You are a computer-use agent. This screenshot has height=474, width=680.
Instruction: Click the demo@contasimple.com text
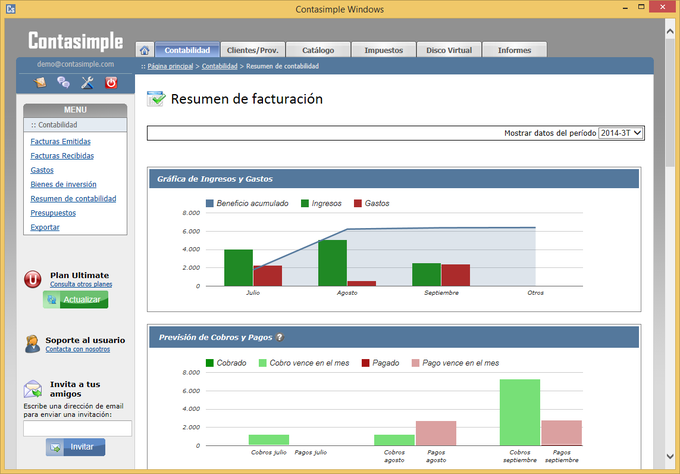click(75, 64)
